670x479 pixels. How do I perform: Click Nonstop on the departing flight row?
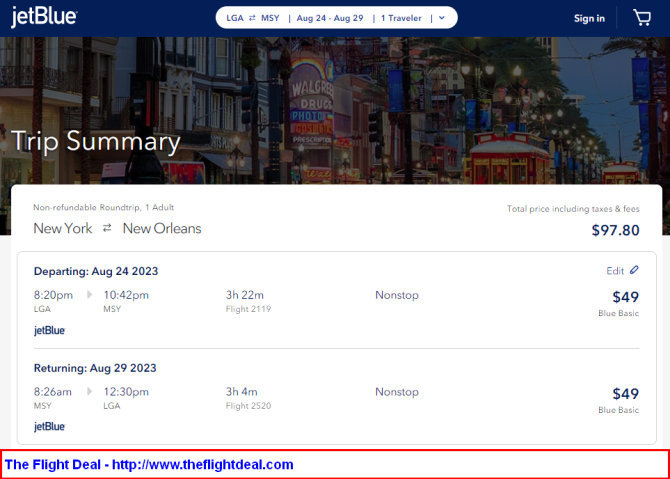(397, 295)
